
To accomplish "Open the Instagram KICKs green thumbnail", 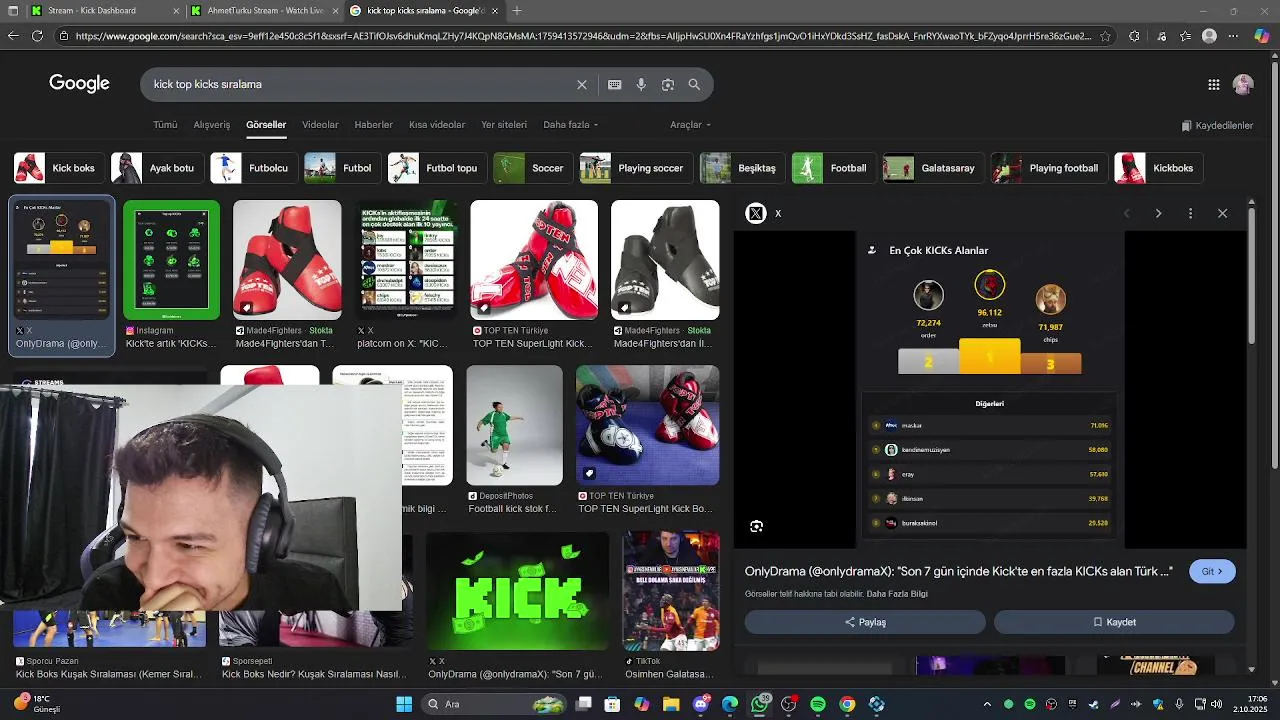I will click(x=171, y=260).
